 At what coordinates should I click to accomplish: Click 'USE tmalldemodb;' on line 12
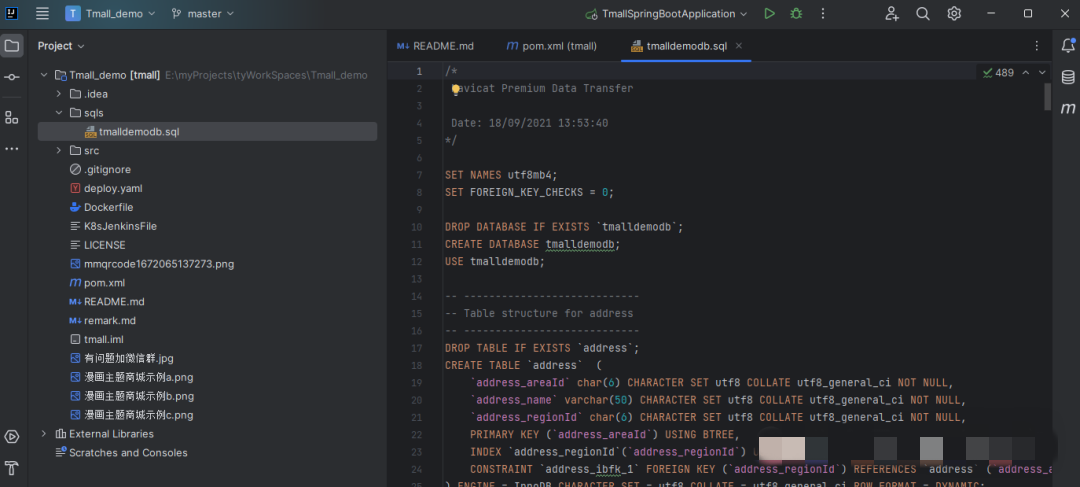tap(495, 262)
